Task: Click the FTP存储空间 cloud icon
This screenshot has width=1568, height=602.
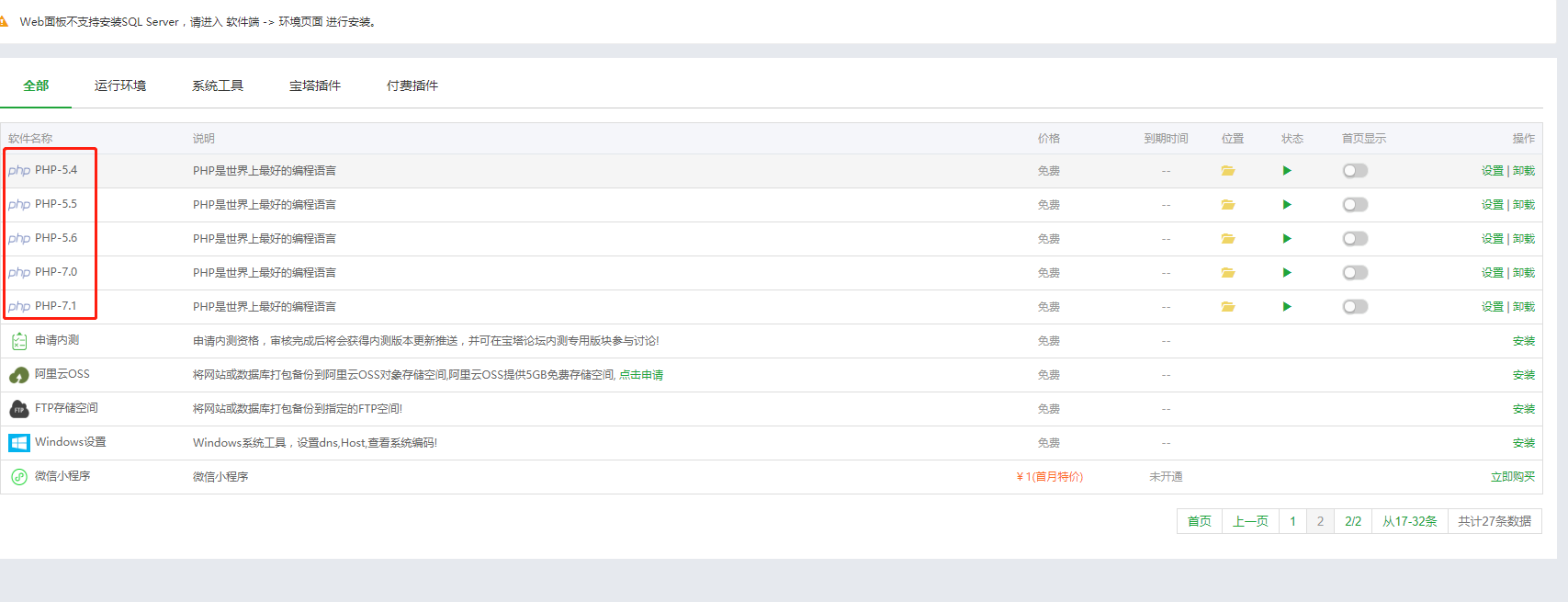Action: click(x=18, y=409)
